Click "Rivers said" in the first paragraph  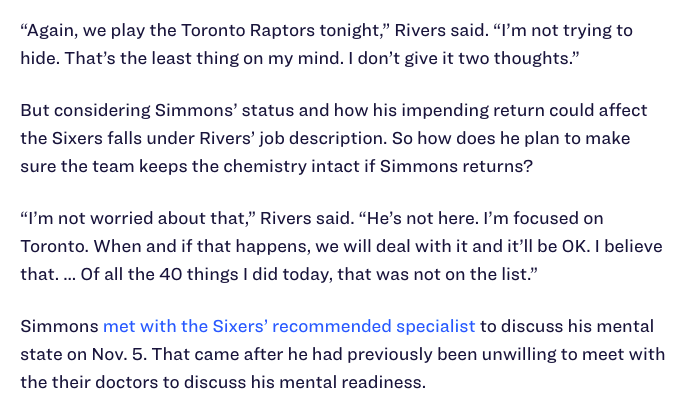[442, 31]
